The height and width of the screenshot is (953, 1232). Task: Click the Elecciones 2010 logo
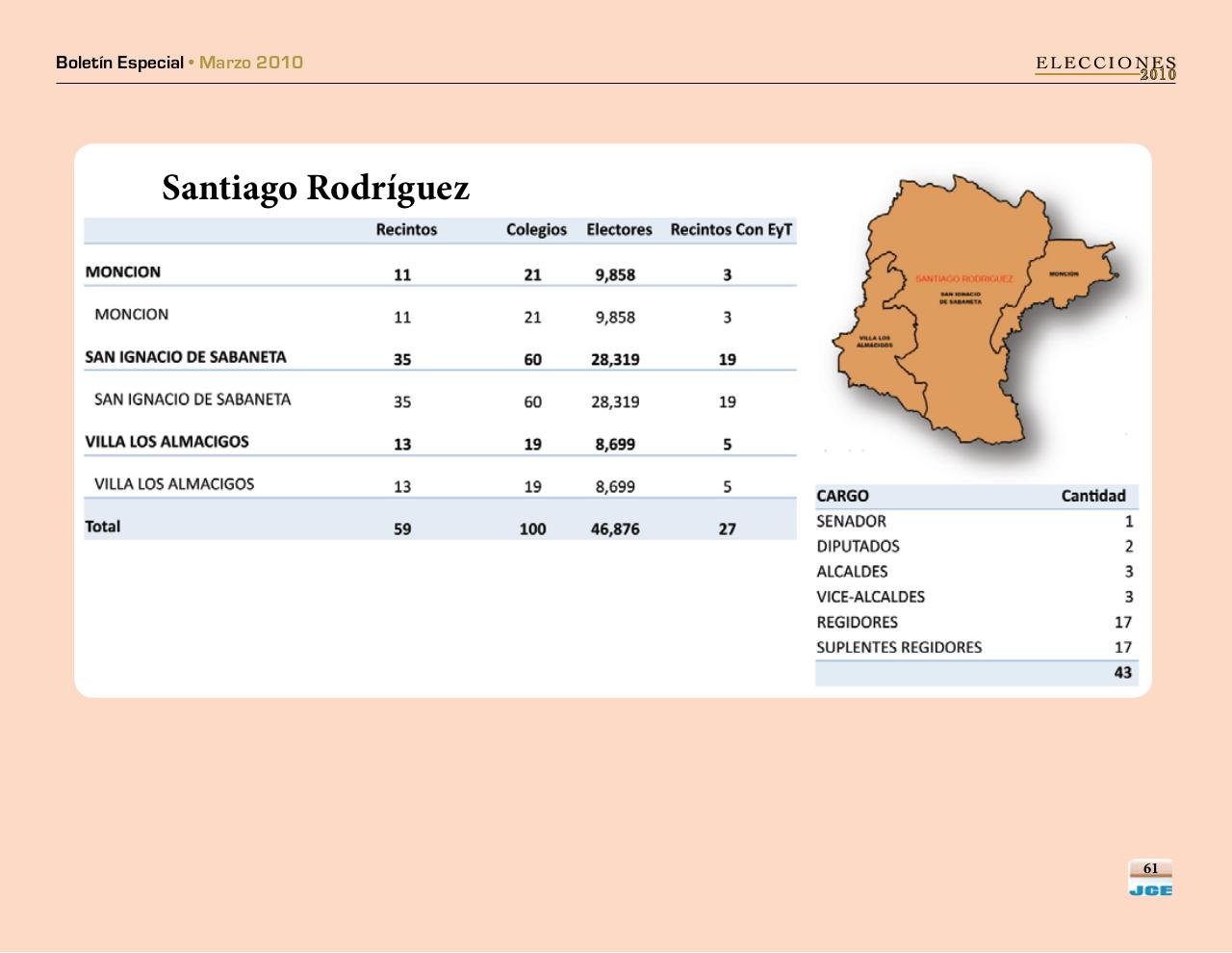(1106, 67)
